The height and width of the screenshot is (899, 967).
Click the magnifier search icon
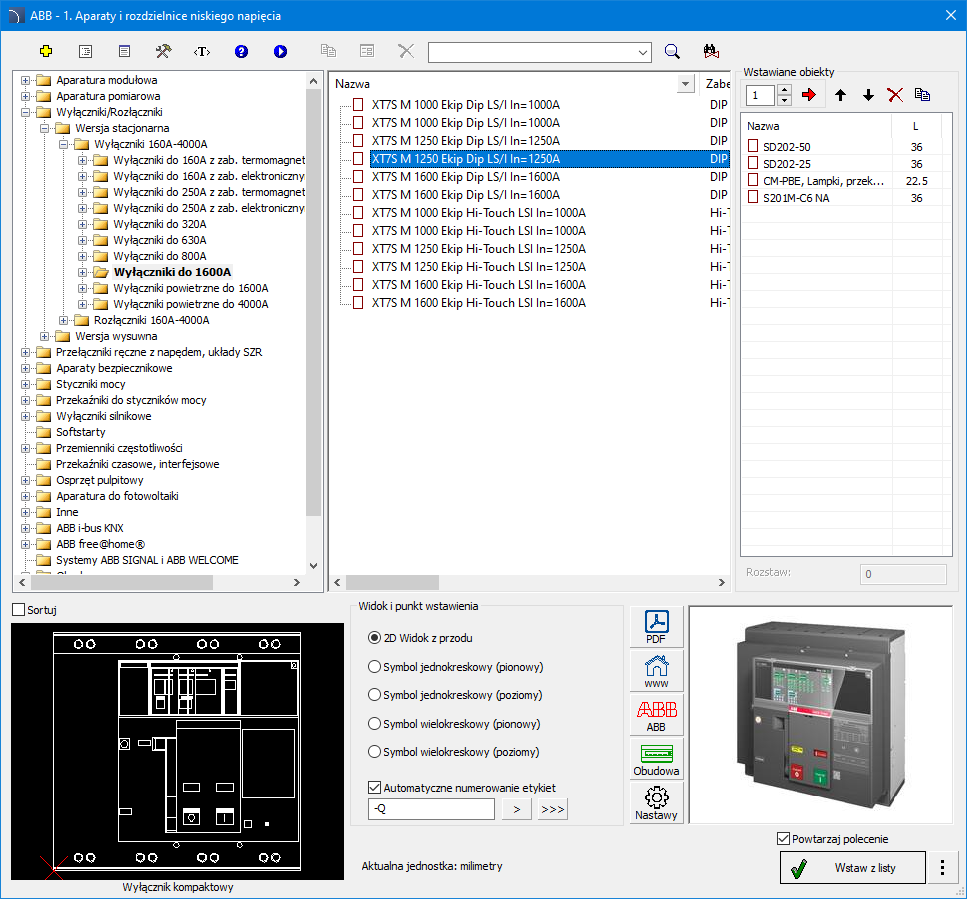click(x=672, y=51)
